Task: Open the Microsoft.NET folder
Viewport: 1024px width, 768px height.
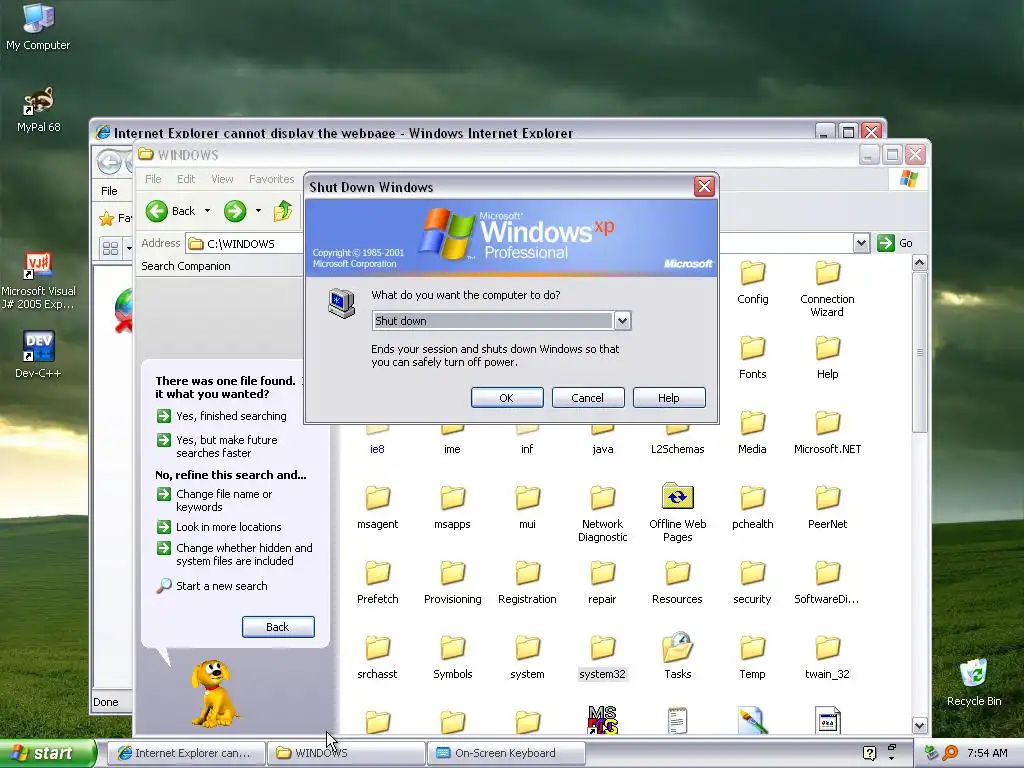Action: (827, 432)
